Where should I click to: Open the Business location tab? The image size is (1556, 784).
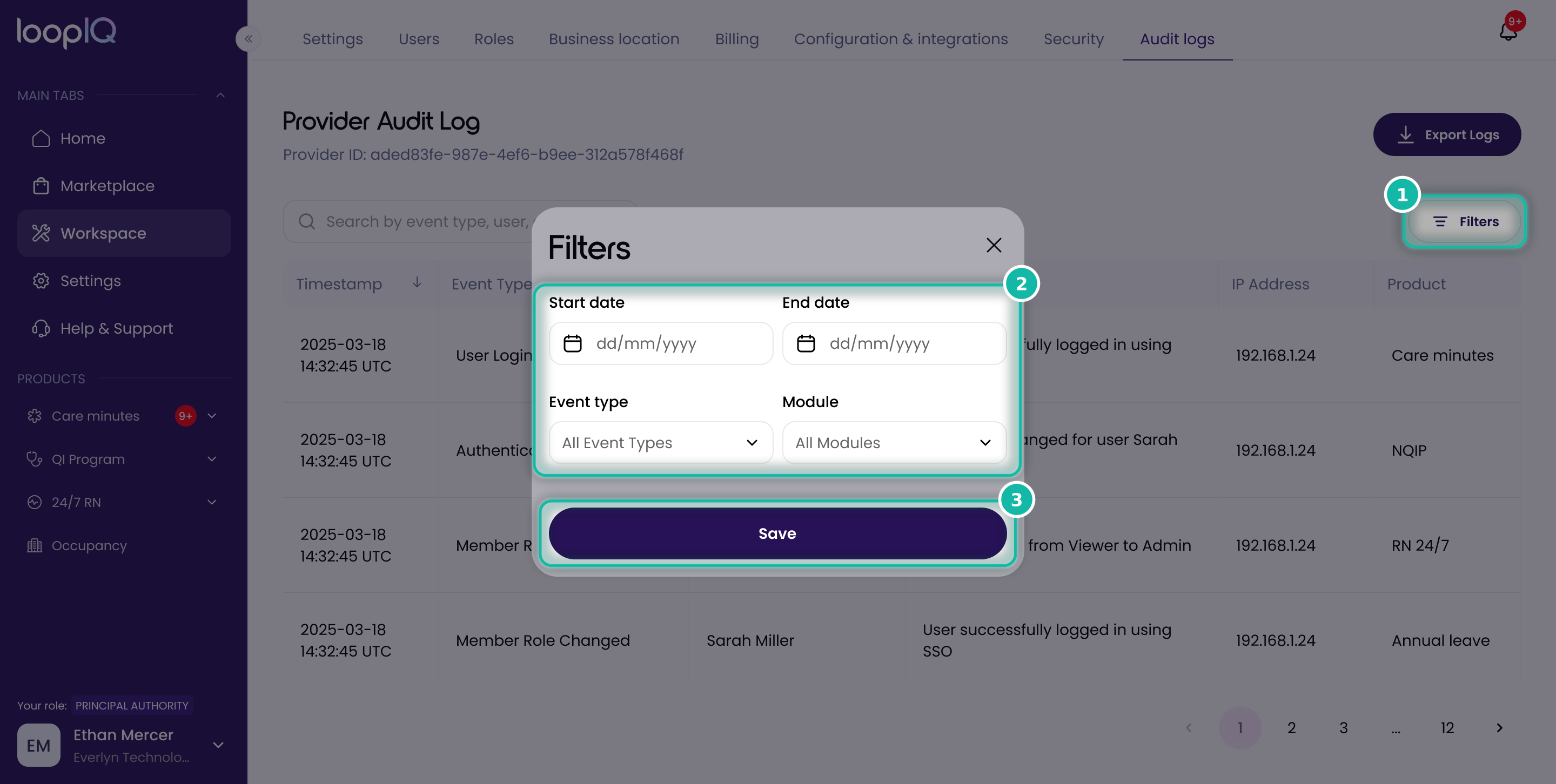point(614,39)
